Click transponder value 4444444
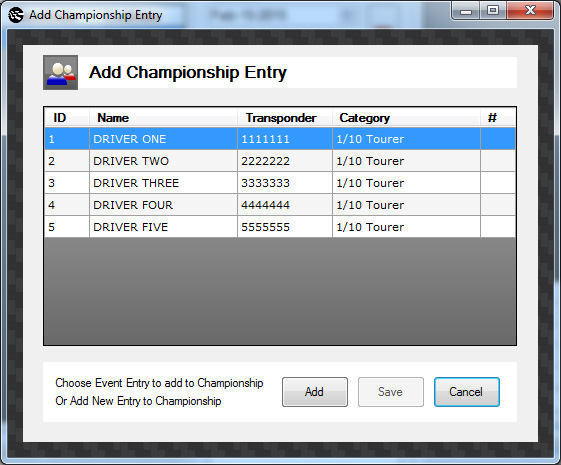This screenshot has height=465, width=561. pos(285,205)
